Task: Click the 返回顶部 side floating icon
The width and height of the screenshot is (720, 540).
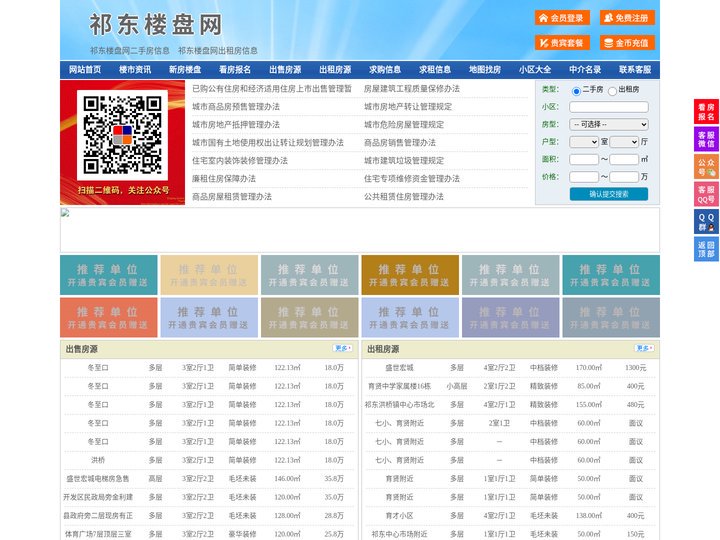Action: [x=706, y=249]
